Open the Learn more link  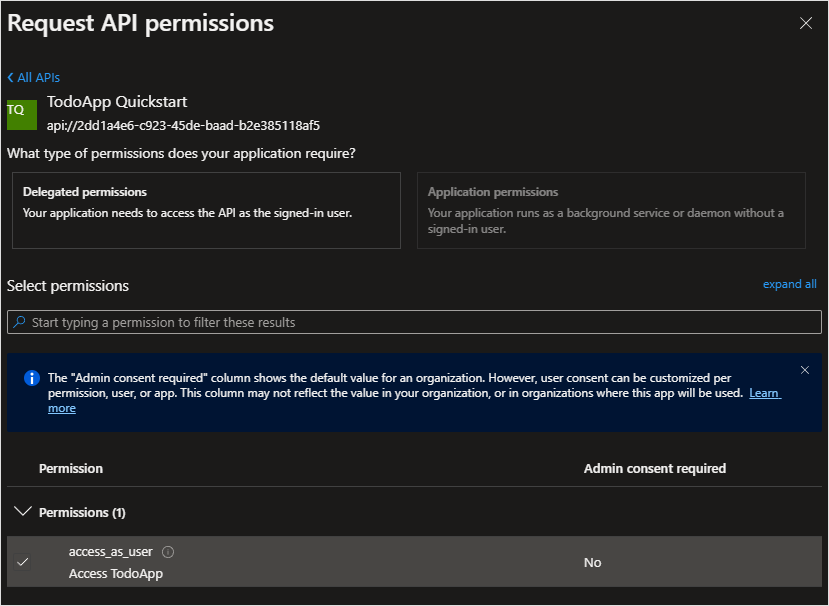tap(763, 393)
